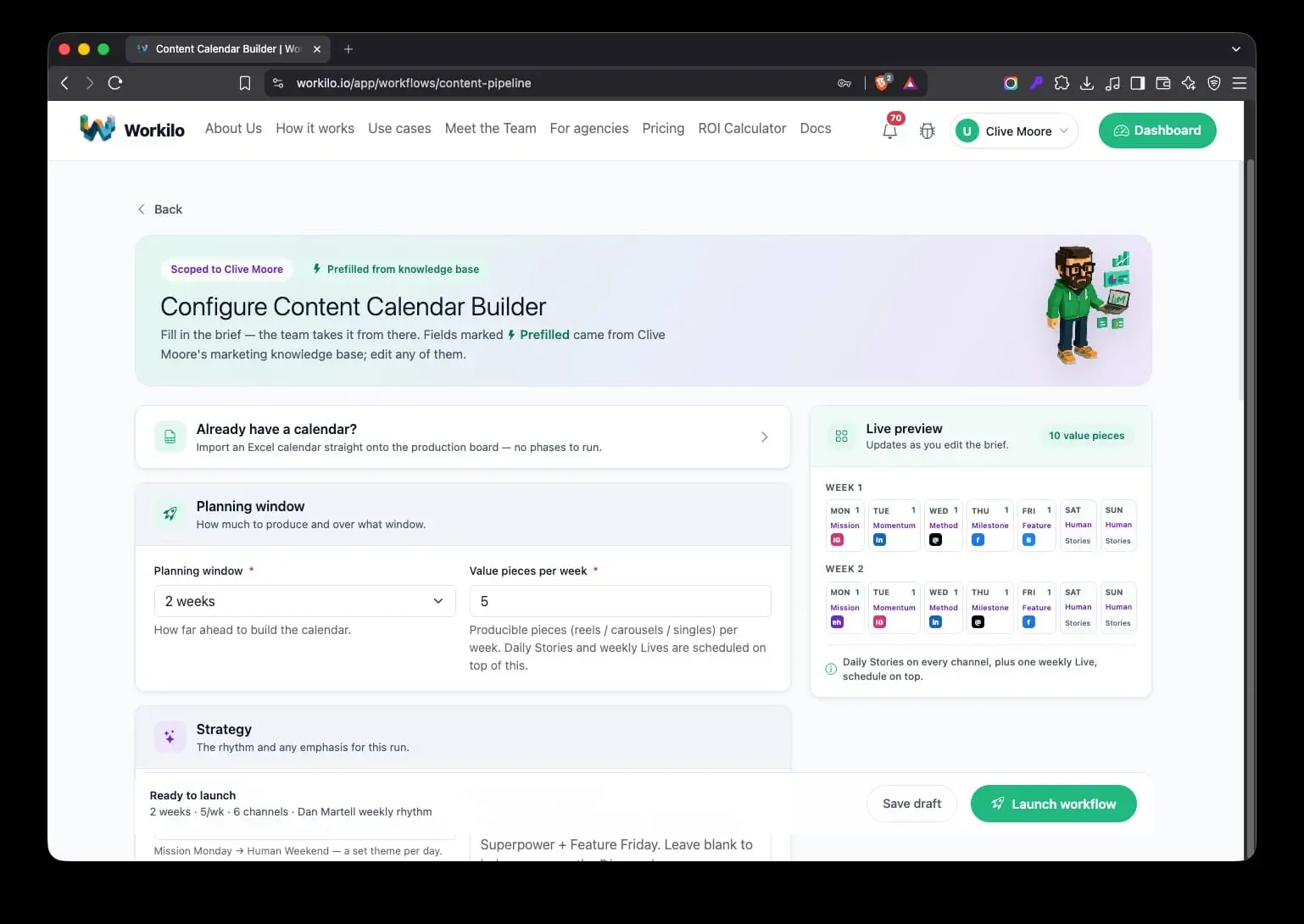Click the Planning window rocket icon
This screenshot has width=1304, height=924.
170,514
